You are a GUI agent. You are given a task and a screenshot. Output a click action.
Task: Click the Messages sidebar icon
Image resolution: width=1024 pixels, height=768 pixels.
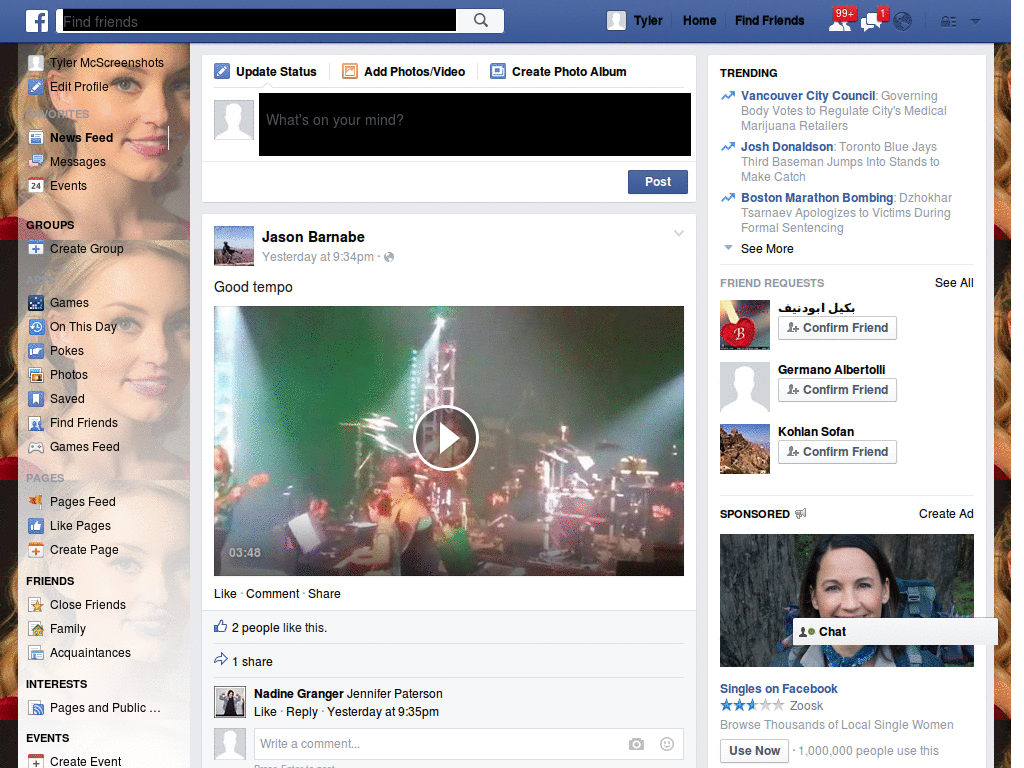[36, 162]
